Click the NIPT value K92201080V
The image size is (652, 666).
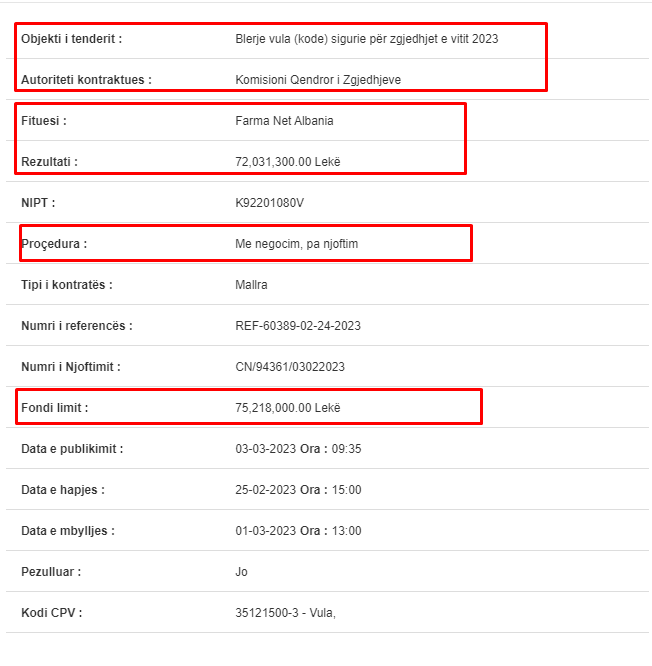coord(269,203)
